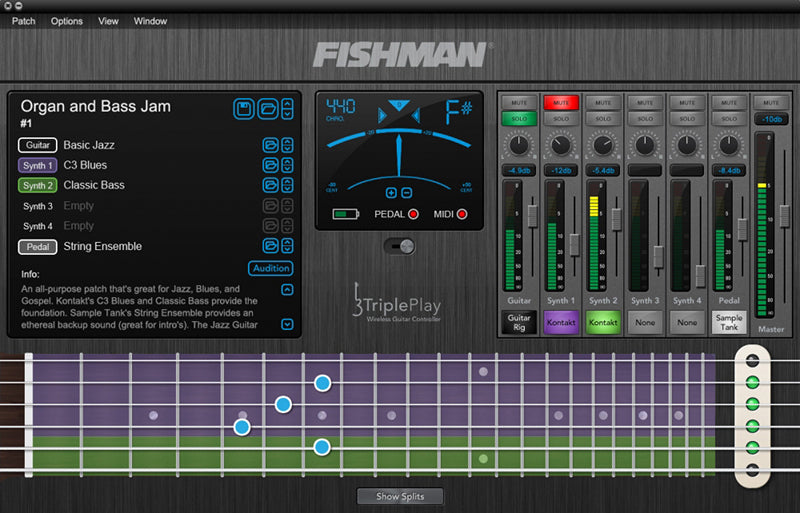Open the Patch menu

point(23,21)
